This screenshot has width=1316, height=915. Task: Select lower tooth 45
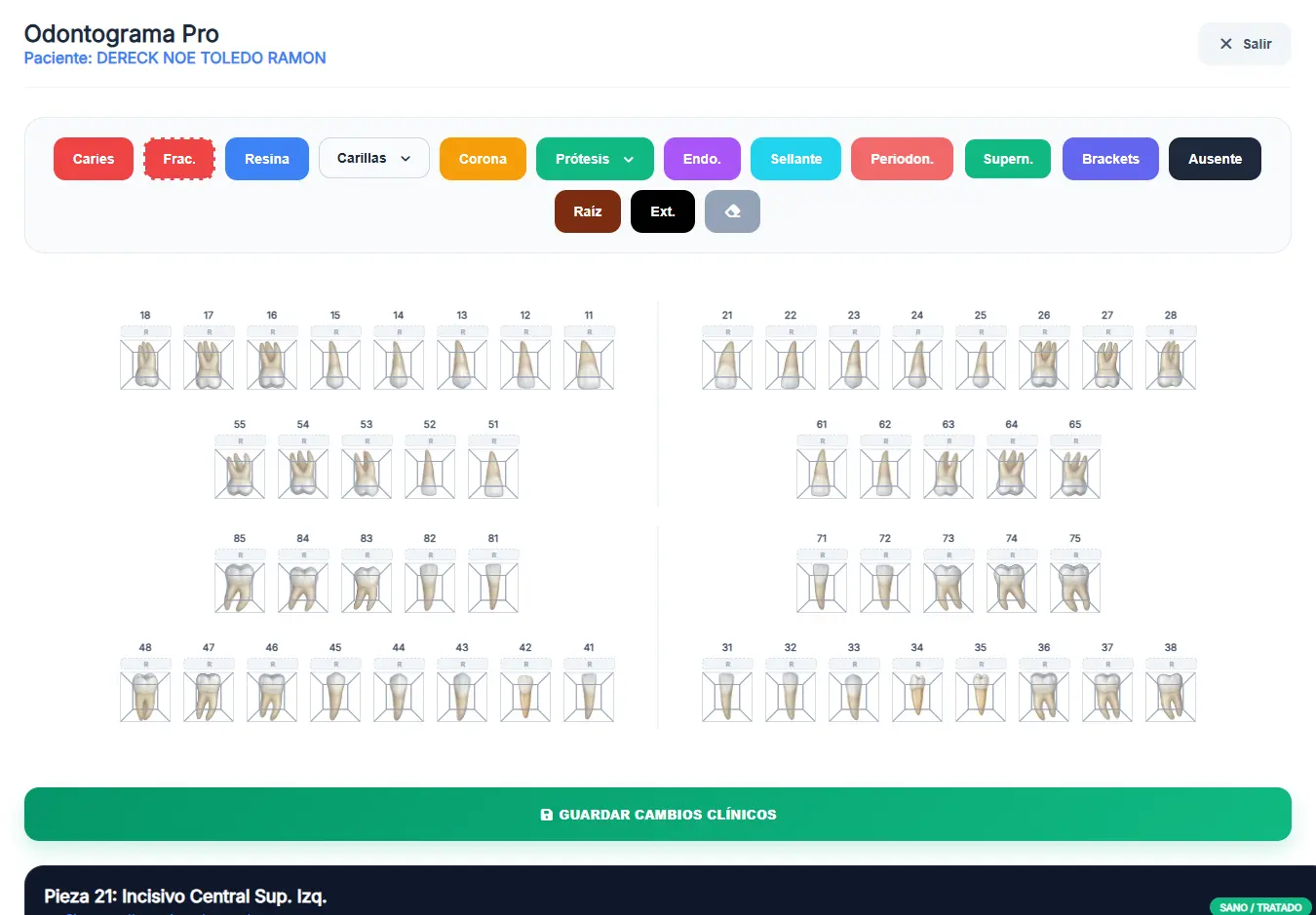[x=335, y=697]
